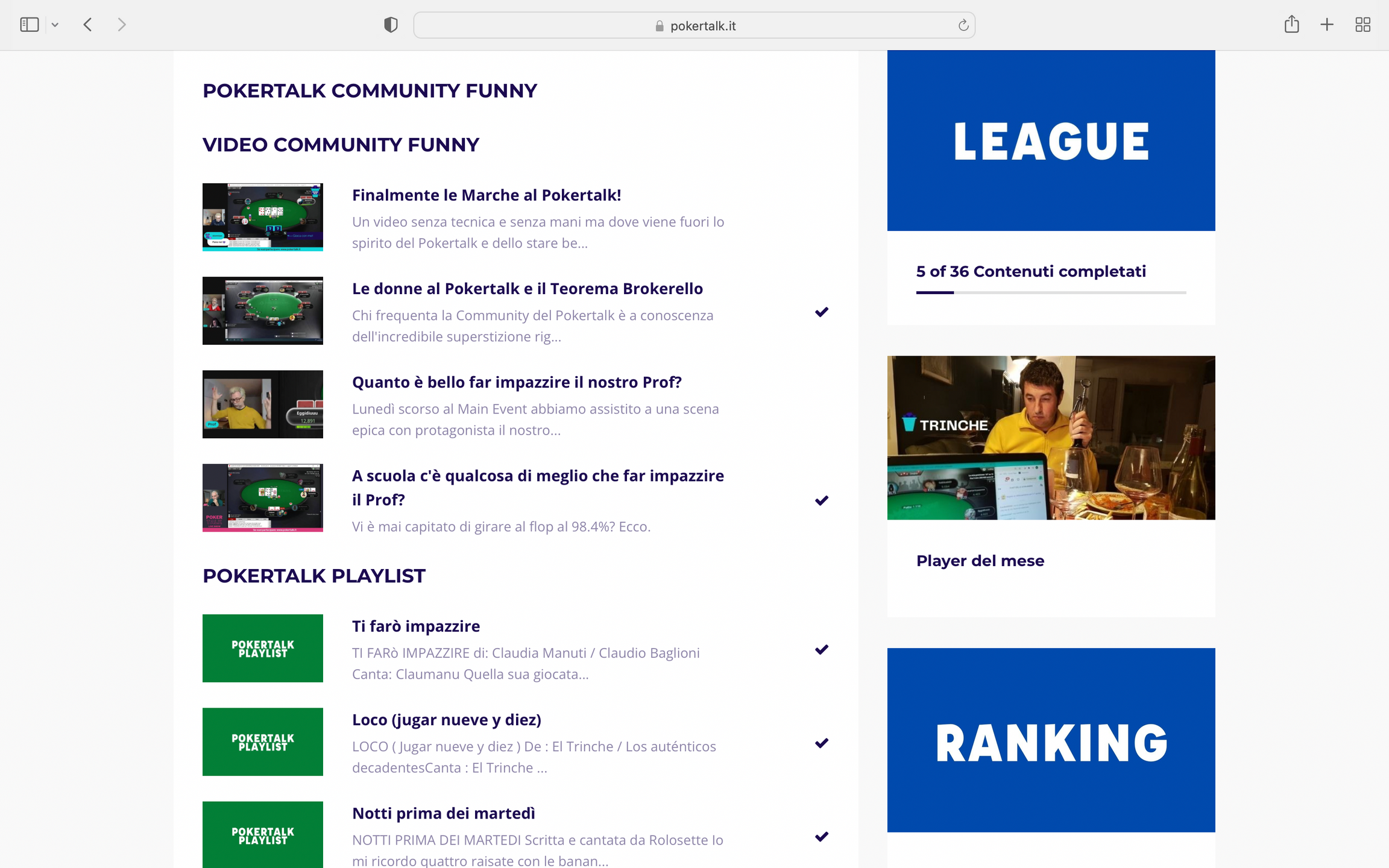Open Finalmente le Marche al Pokertalk link
The height and width of the screenshot is (868, 1389).
486,195
